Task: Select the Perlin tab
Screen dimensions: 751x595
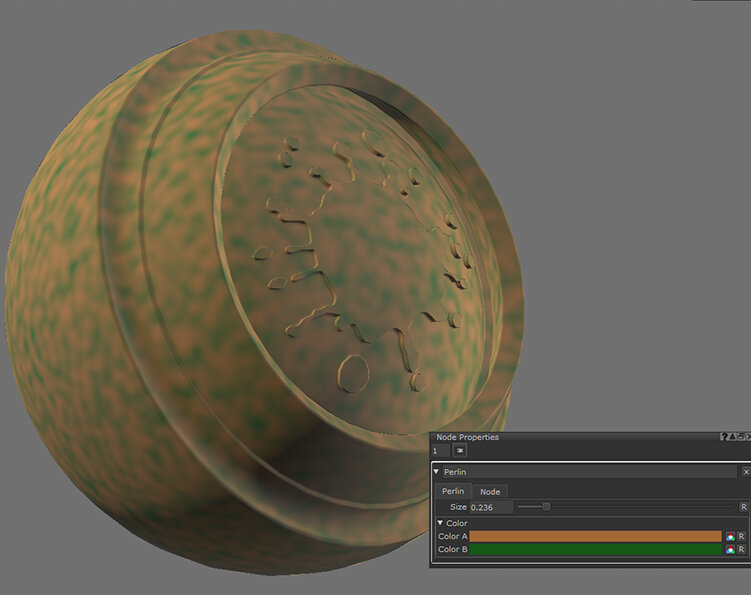Action: point(453,491)
